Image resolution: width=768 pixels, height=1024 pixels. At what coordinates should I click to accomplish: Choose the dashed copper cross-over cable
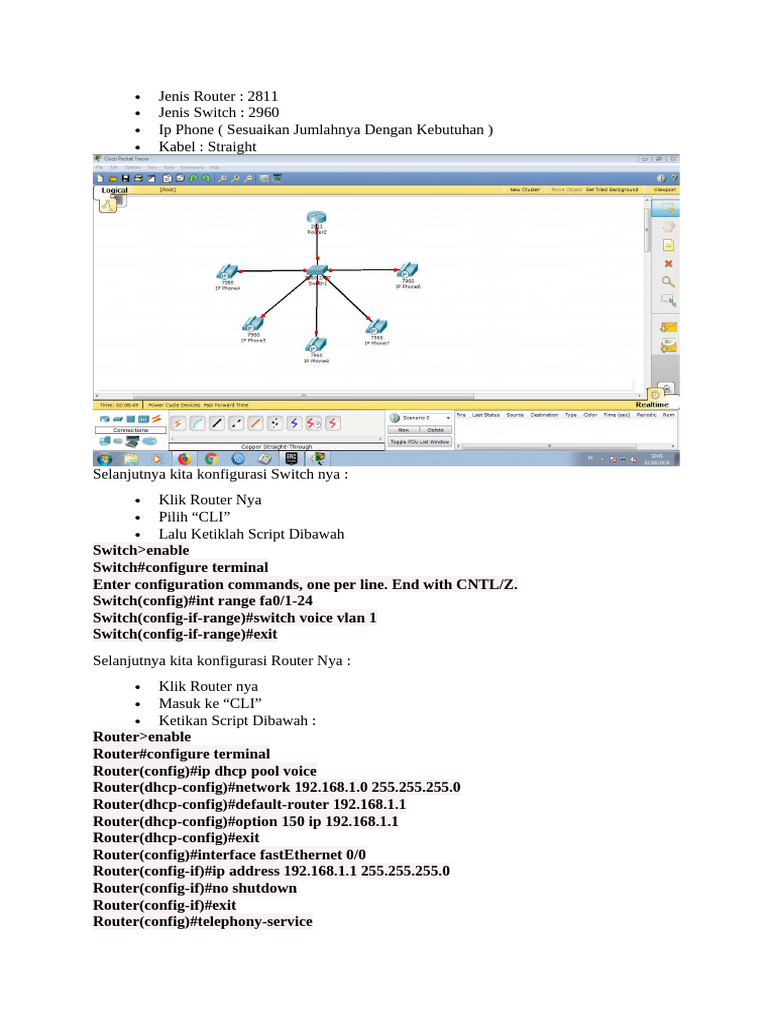[236, 424]
